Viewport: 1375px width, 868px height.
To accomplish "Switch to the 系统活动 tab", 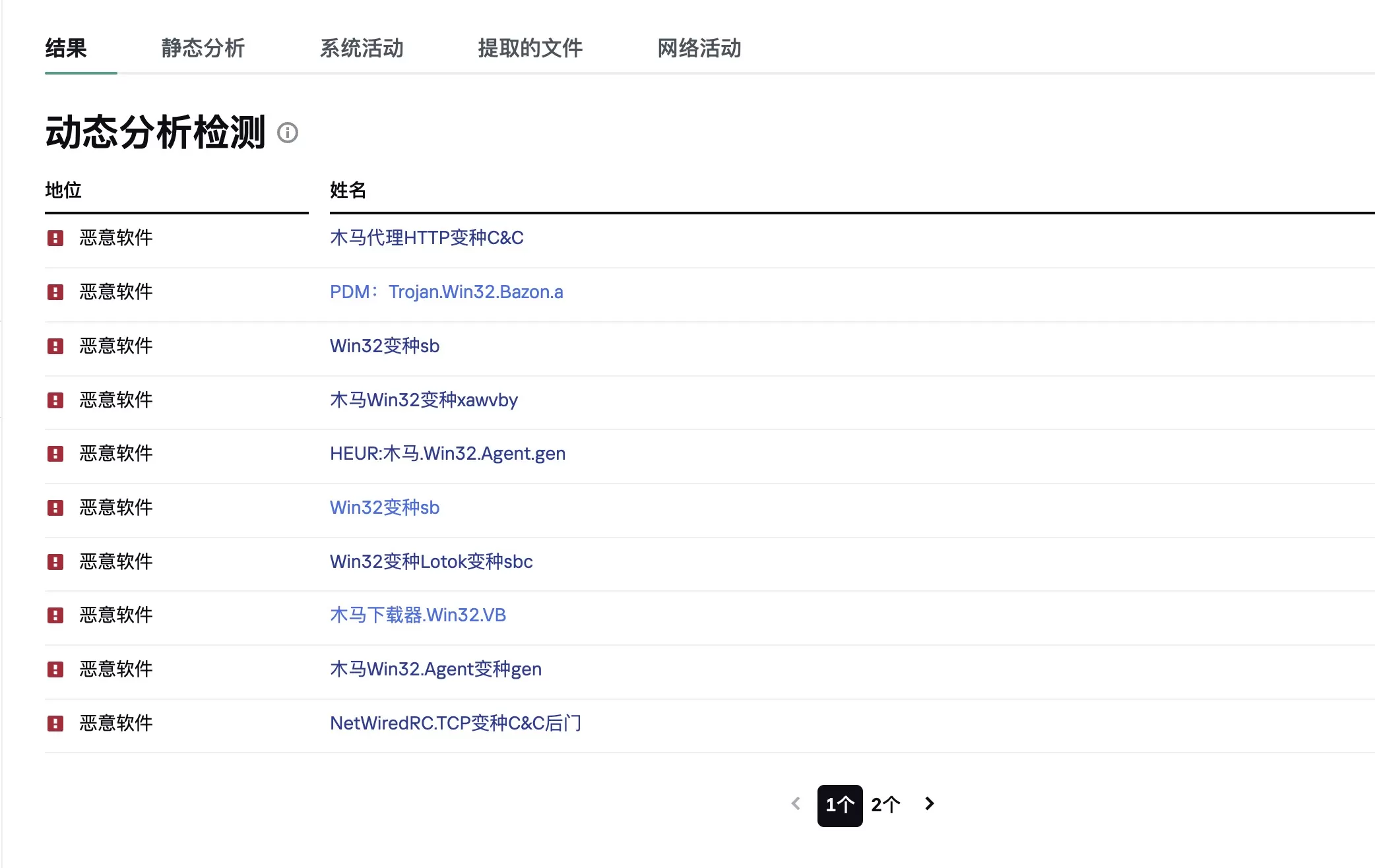I will point(362,48).
